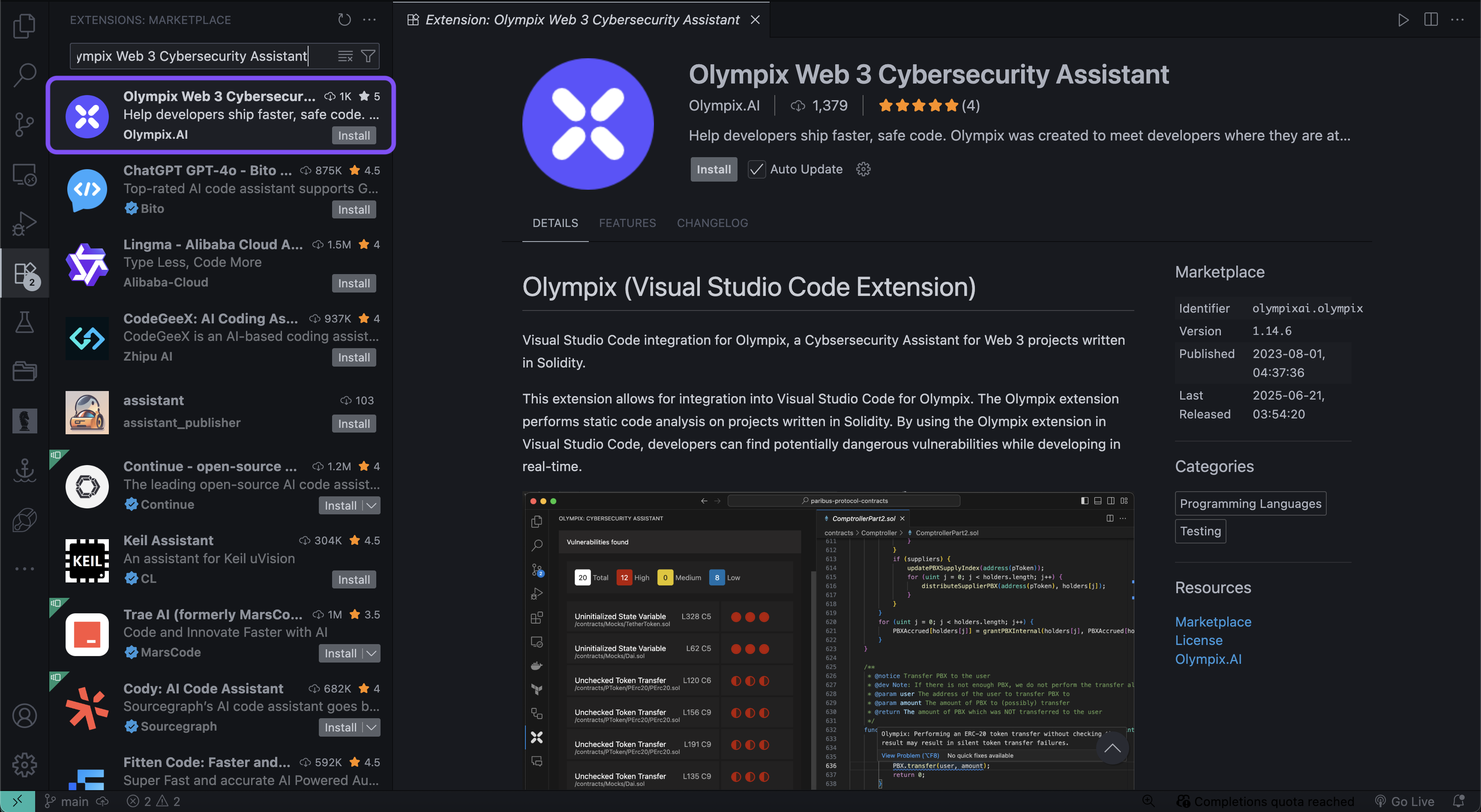Open the License resource link
The image size is (1481, 812).
[1198, 640]
